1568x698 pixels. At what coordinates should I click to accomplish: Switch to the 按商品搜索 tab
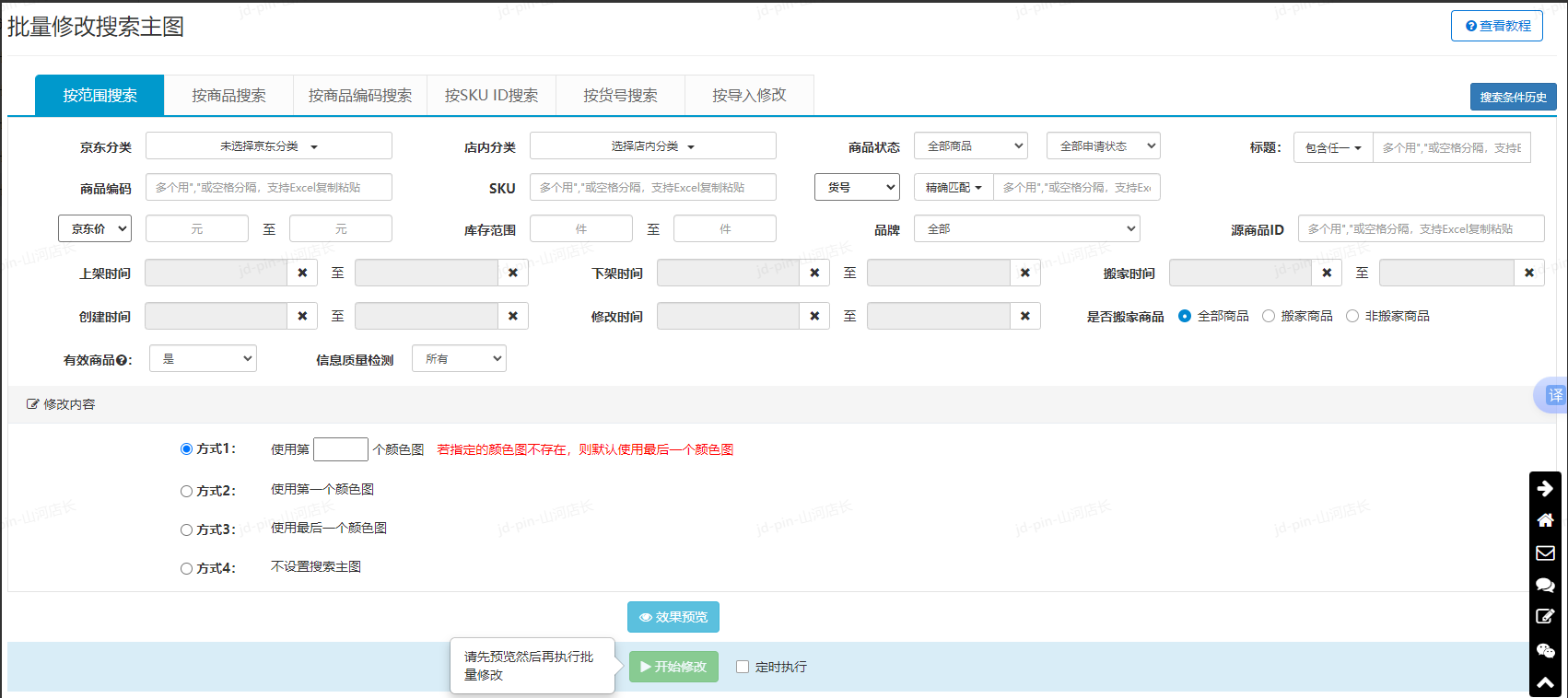coord(228,96)
